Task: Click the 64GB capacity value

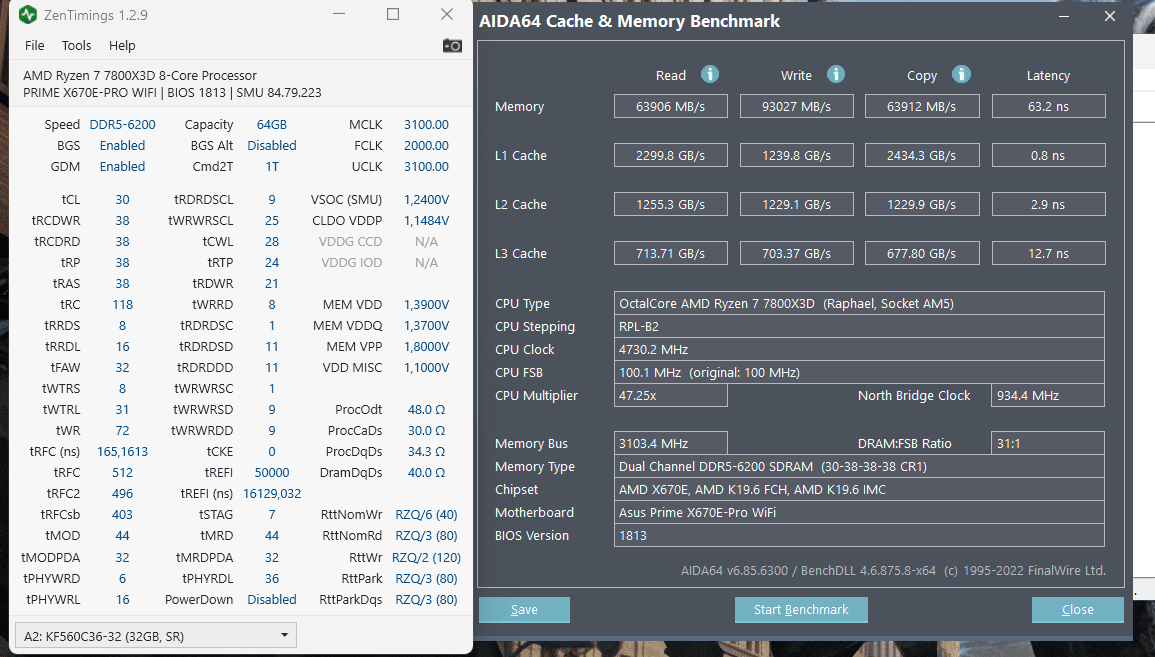Action: pyautogui.click(x=272, y=124)
